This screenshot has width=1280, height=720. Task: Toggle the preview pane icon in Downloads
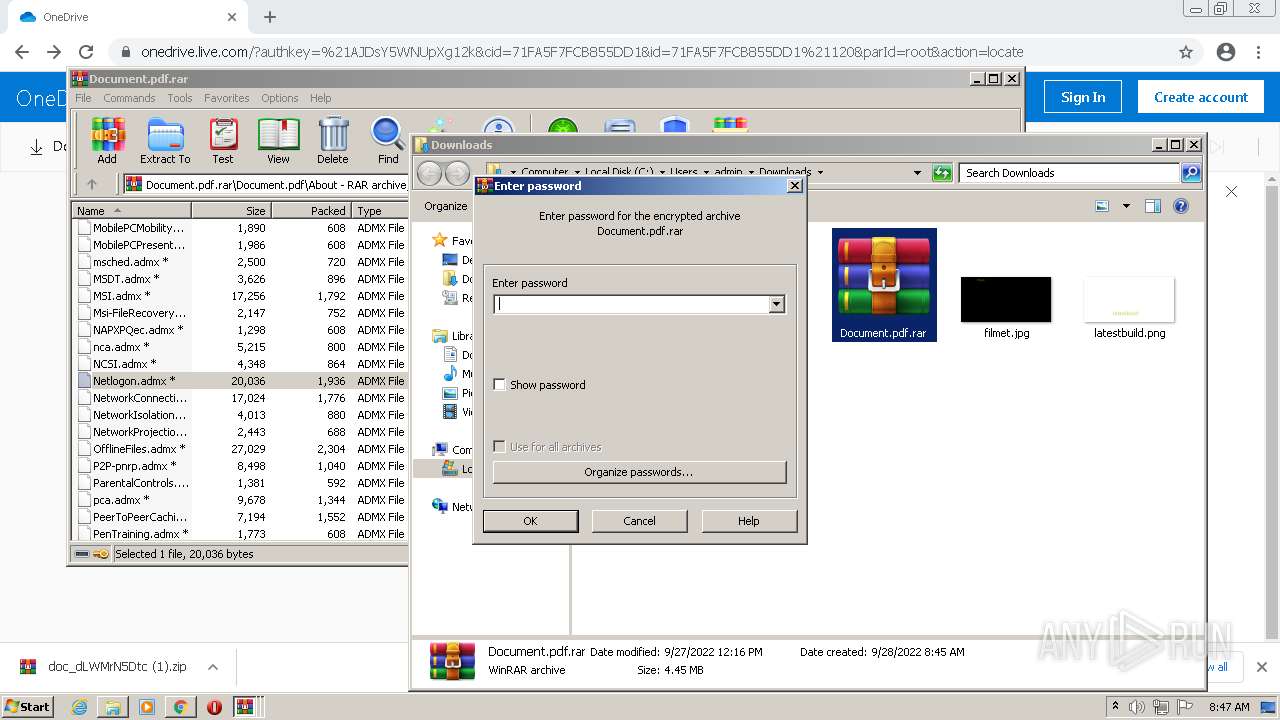click(x=1152, y=206)
